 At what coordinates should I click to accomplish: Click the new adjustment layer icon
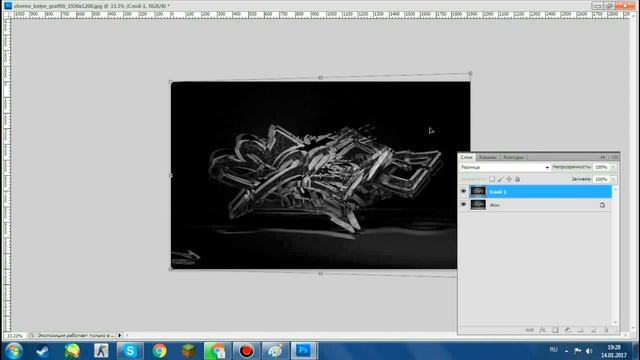click(x=568, y=330)
